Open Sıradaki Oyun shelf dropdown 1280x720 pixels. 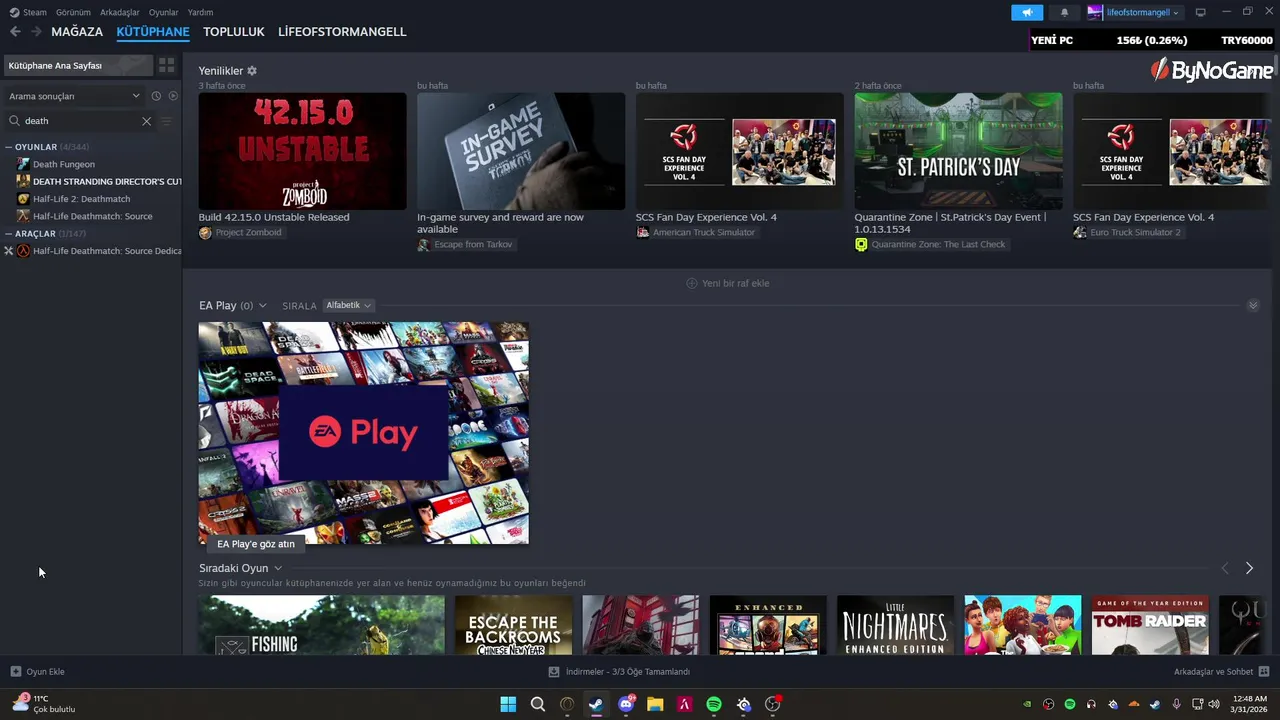[278, 568]
